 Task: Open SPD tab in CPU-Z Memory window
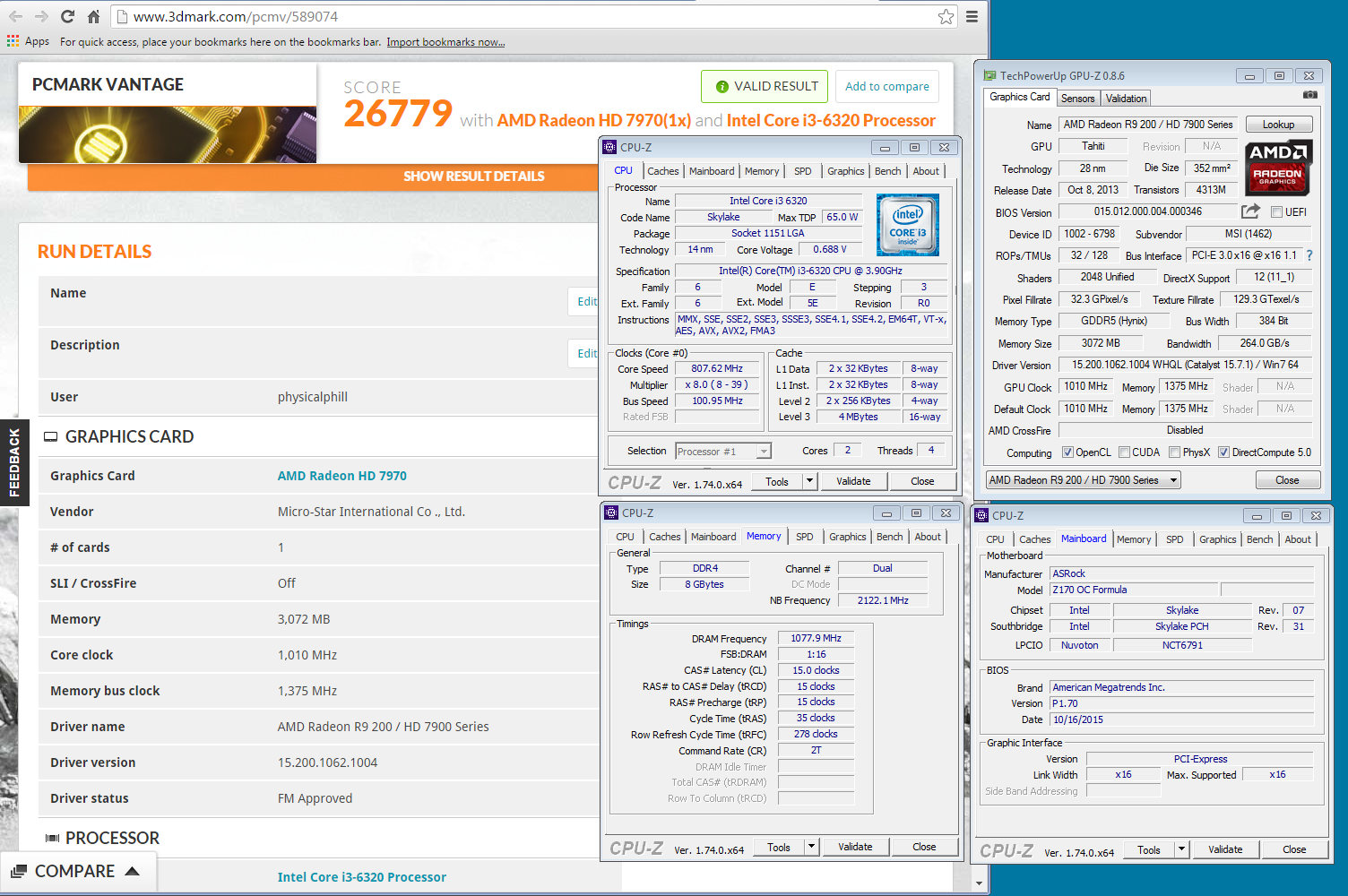(805, 537)
